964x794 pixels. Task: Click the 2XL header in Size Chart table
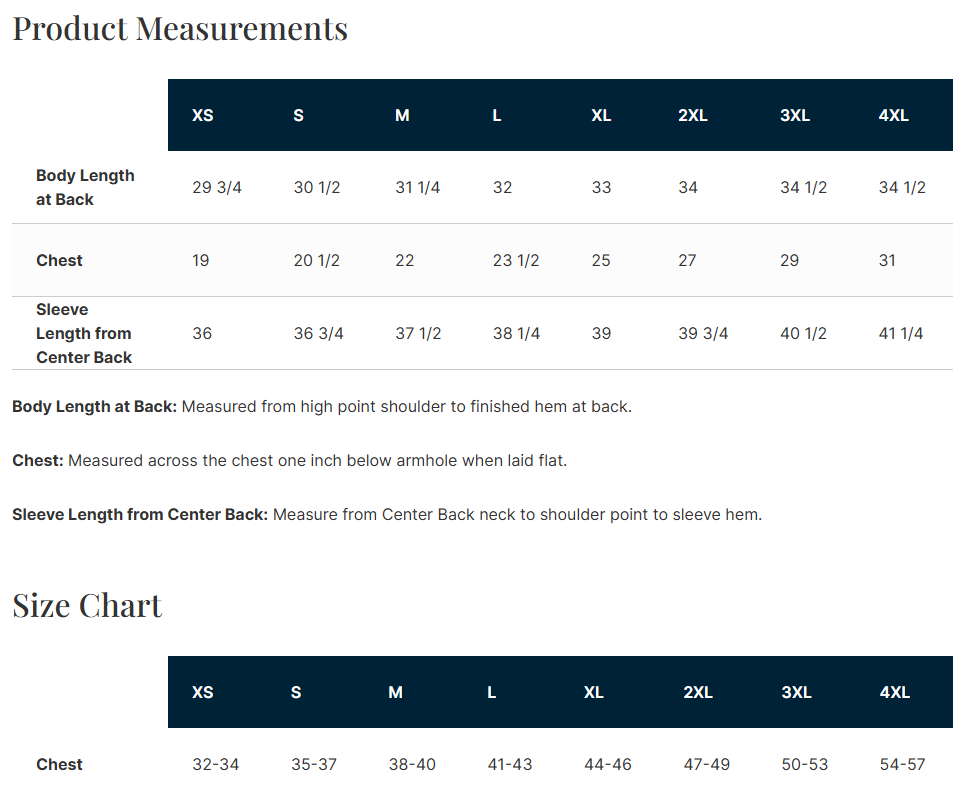[x=698, y=692]
